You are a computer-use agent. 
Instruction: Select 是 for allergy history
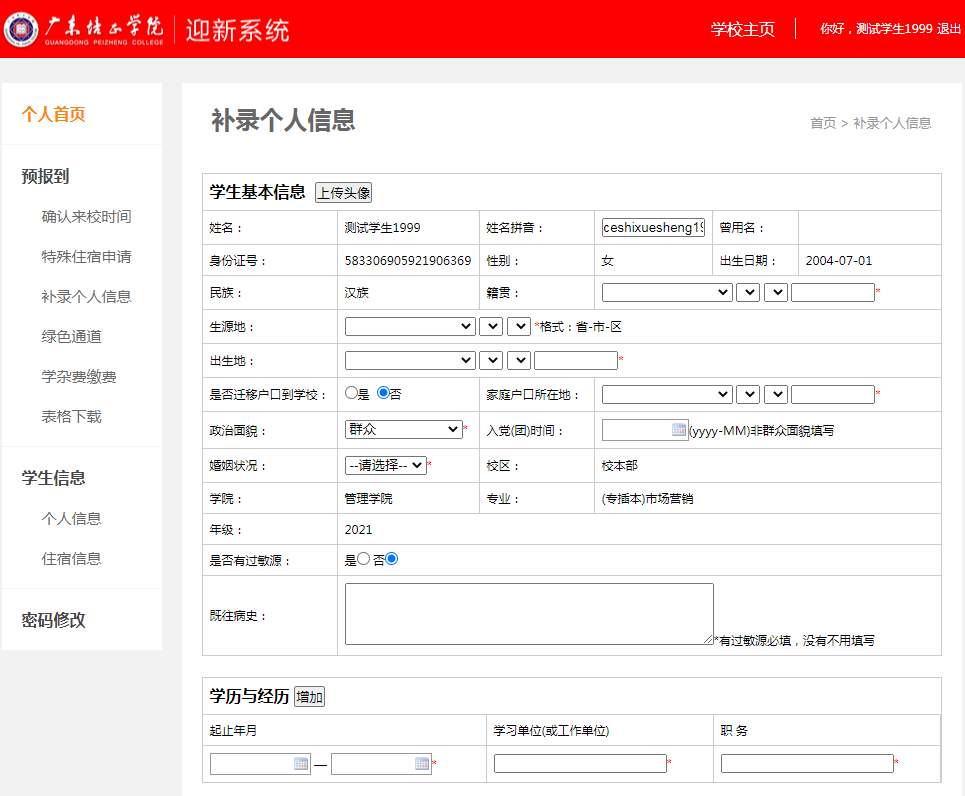tap(364, 559)
